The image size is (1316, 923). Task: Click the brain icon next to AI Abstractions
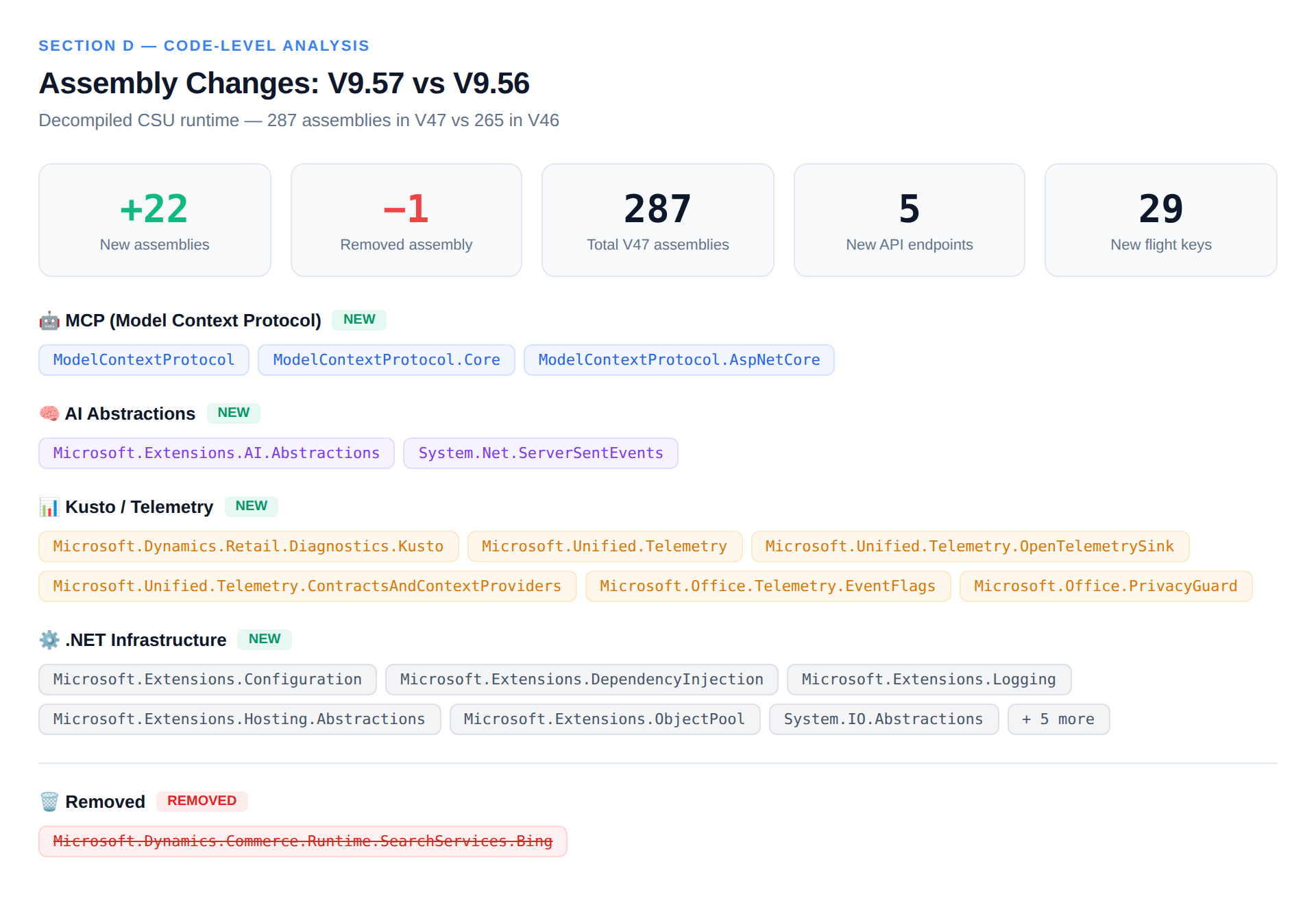[x=49, y=413]
